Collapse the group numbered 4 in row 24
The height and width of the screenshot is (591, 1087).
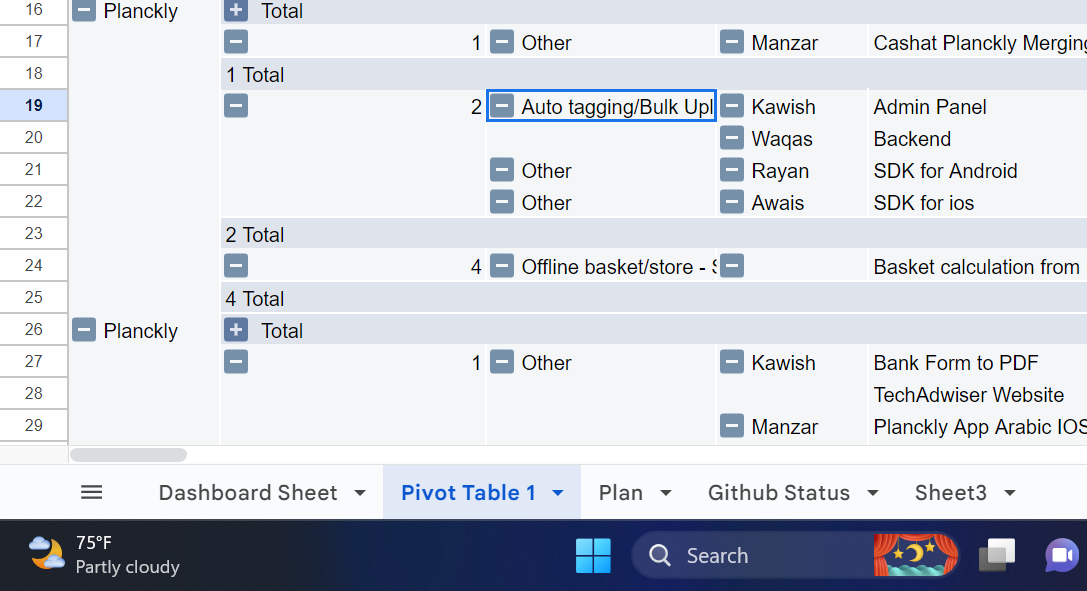point(236,265)
